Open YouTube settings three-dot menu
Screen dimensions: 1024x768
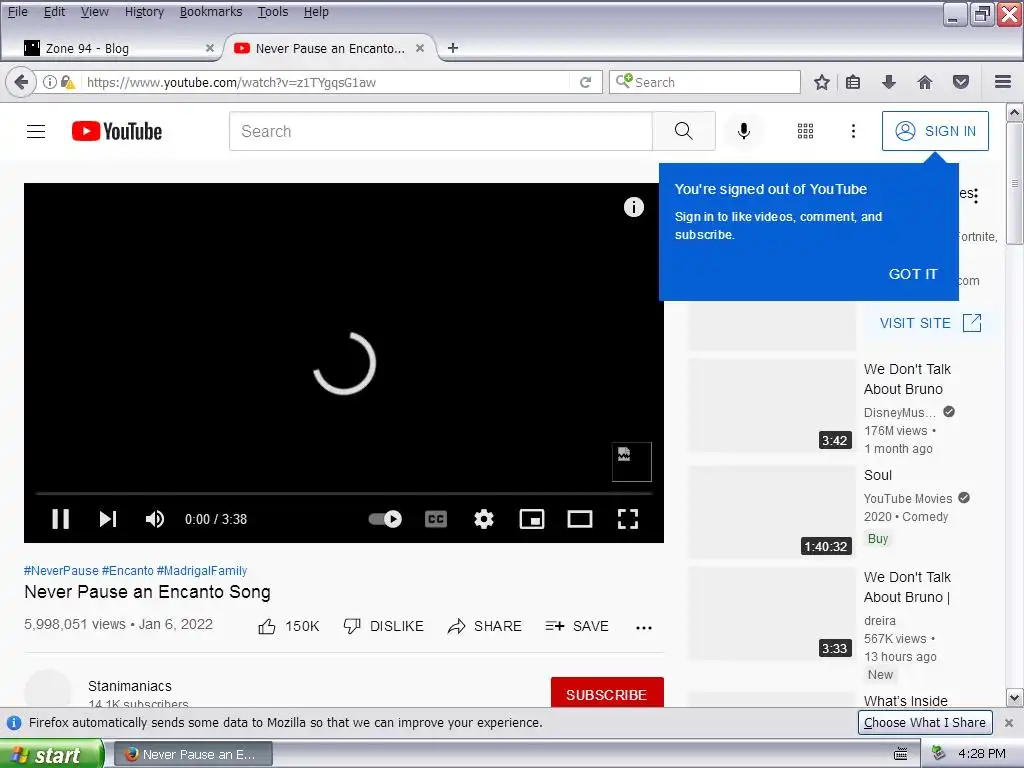(x=853, y=131)
